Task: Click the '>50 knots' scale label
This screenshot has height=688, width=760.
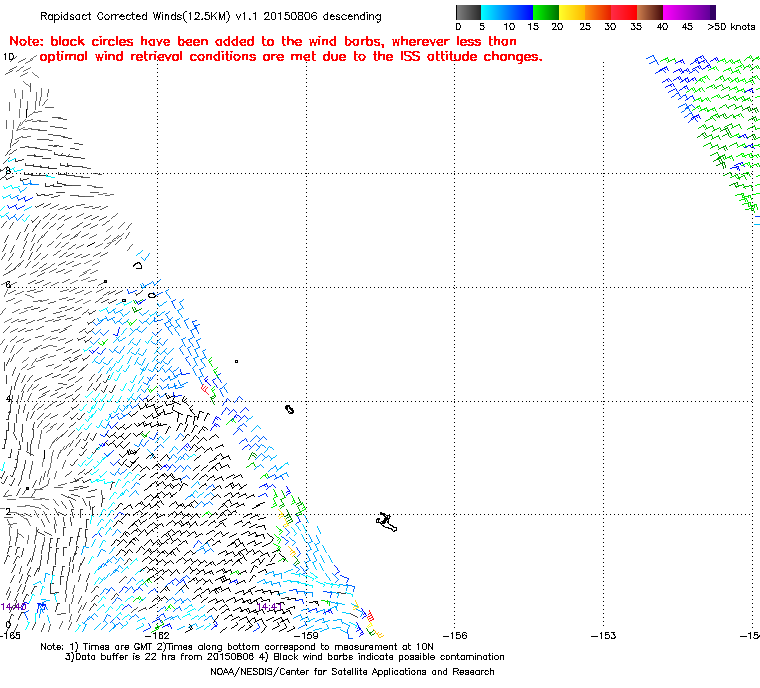Action: tap(731, 27)
